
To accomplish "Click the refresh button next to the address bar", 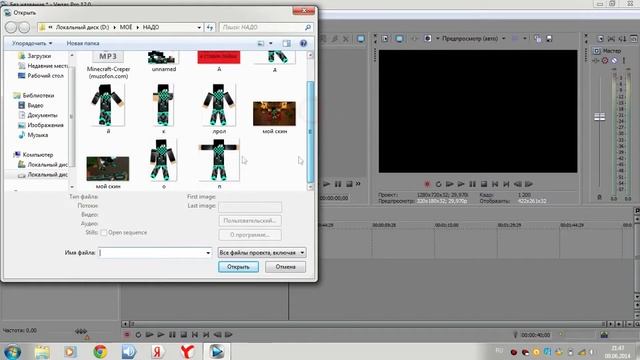I will [210, 27].
